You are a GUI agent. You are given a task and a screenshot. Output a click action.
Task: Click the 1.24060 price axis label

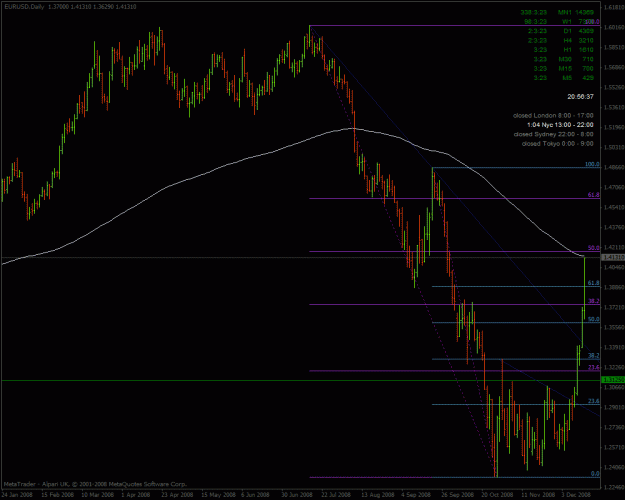[614, 467]
